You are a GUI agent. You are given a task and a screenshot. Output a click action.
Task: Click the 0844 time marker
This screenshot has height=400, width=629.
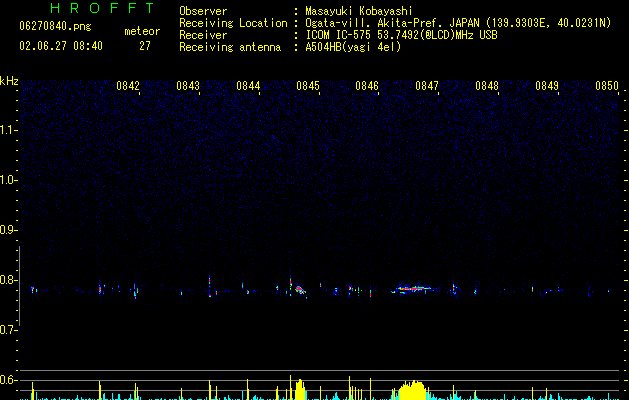tap(248, 86)
